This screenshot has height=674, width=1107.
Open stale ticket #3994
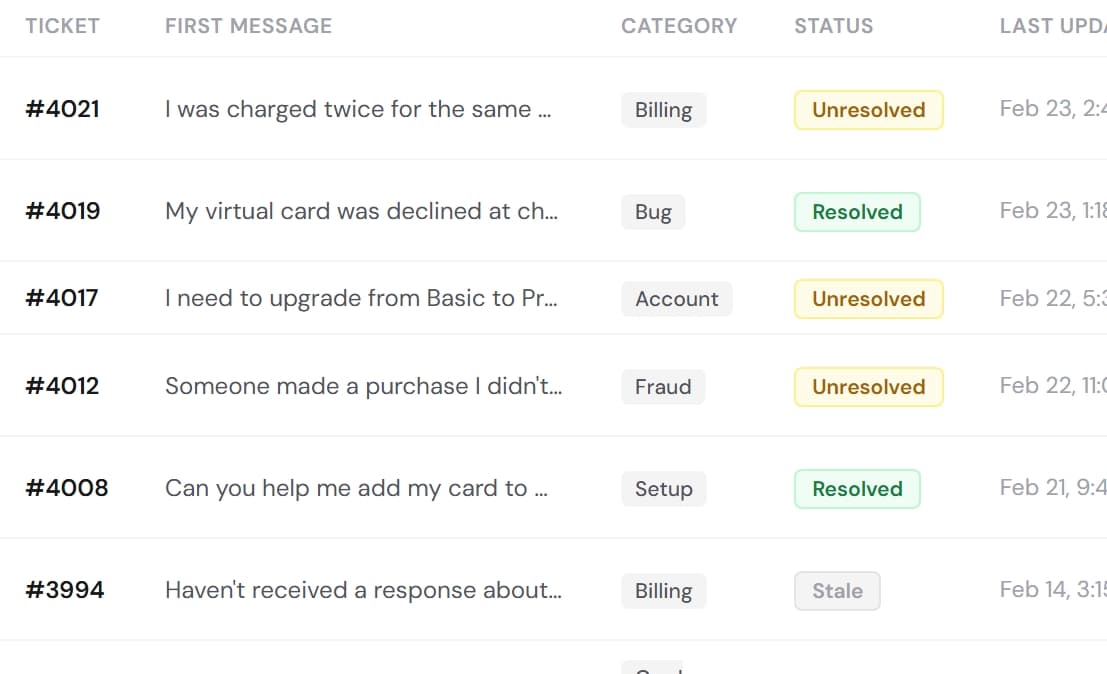click(x=64, y=590)
